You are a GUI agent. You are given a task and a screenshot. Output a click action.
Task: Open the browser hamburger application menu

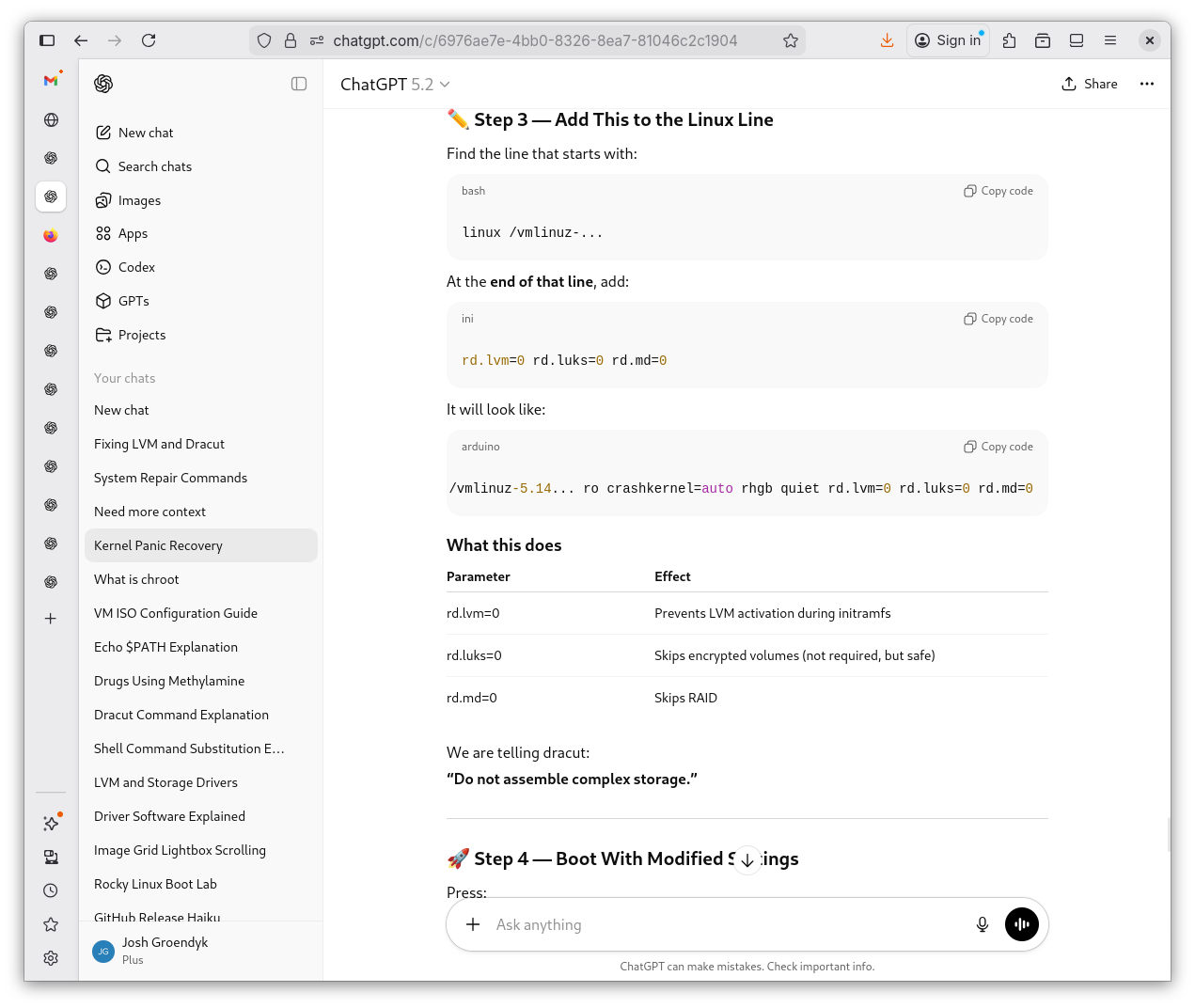click(x=1110, y=40)
